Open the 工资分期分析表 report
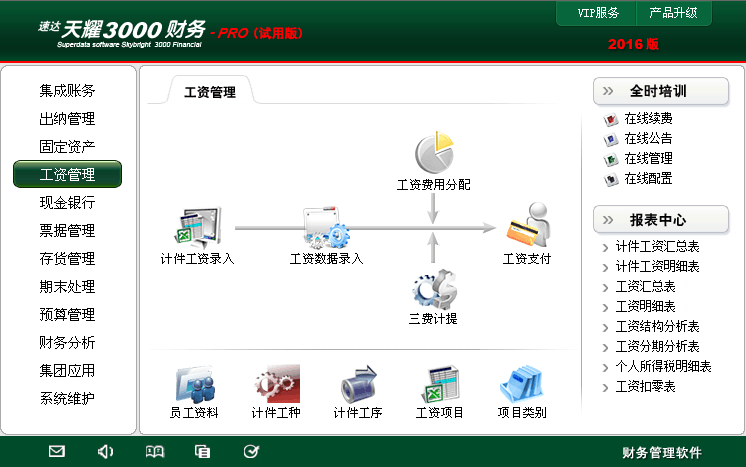Screen dimensions: 746x467 [658, 346]
